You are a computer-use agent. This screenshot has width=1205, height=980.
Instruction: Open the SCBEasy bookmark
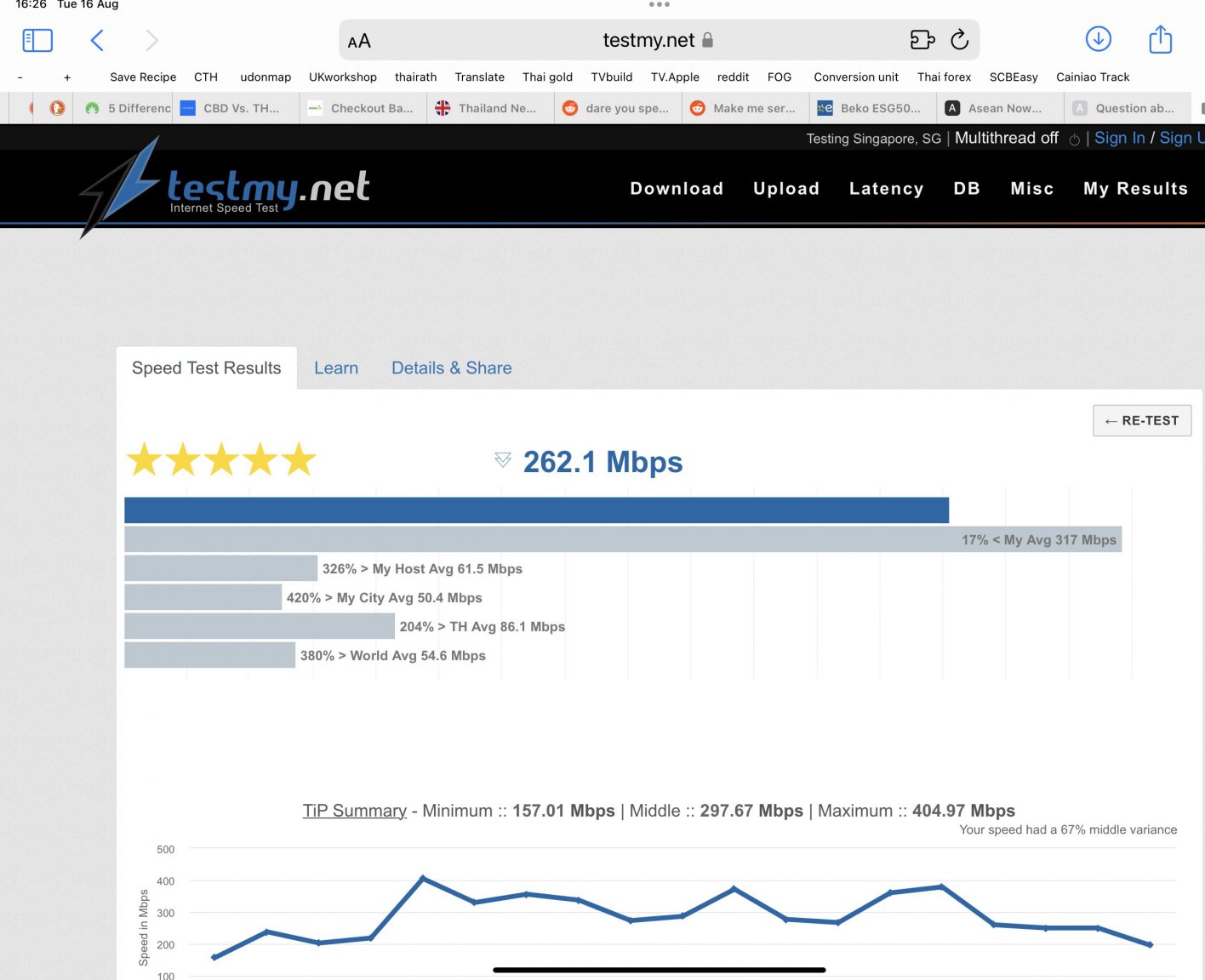point(1014,77)
